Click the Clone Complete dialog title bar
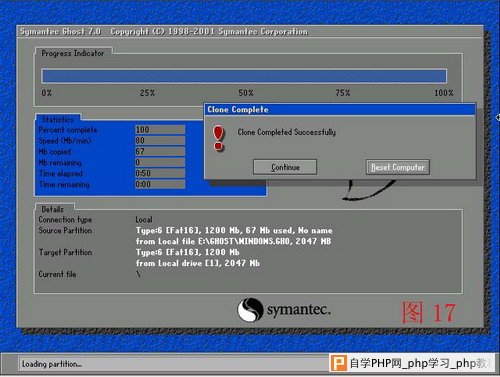 click(340, 110)
